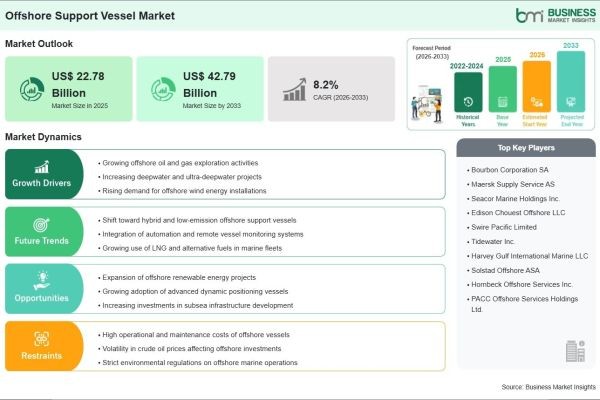
Task: Click Edison Chouest Offshore LLC entry
Action: point(516,213)
